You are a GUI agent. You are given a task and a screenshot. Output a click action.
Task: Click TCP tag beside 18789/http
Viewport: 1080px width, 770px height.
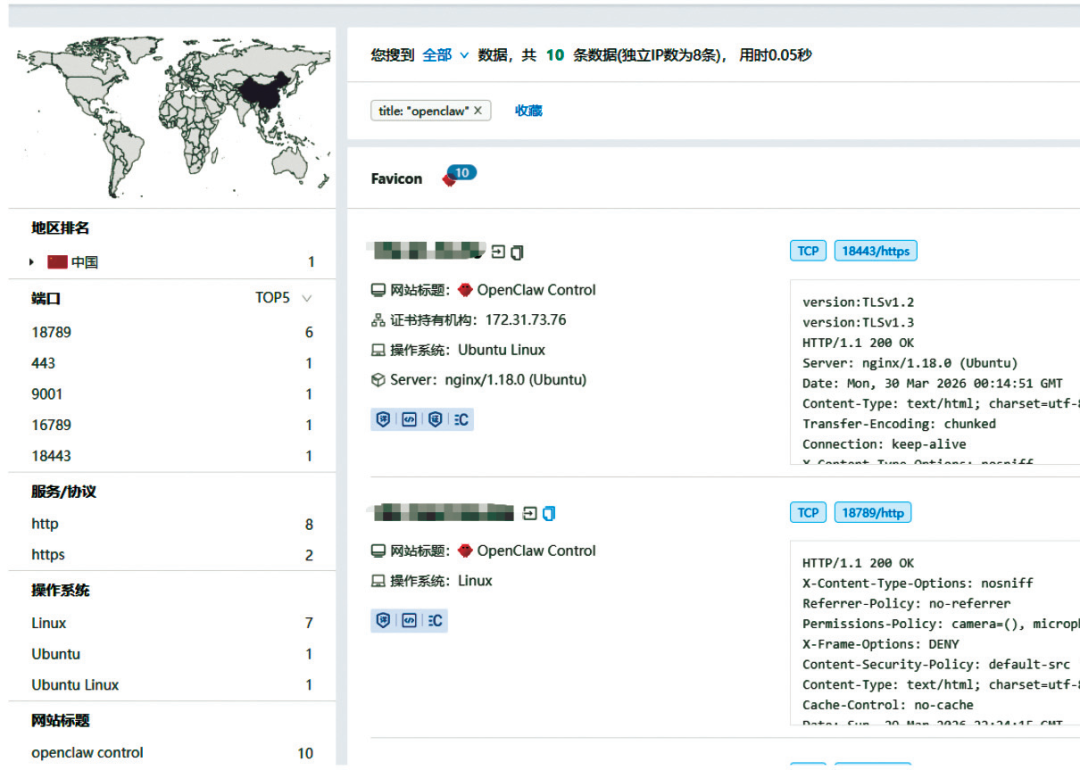(808, 512)
